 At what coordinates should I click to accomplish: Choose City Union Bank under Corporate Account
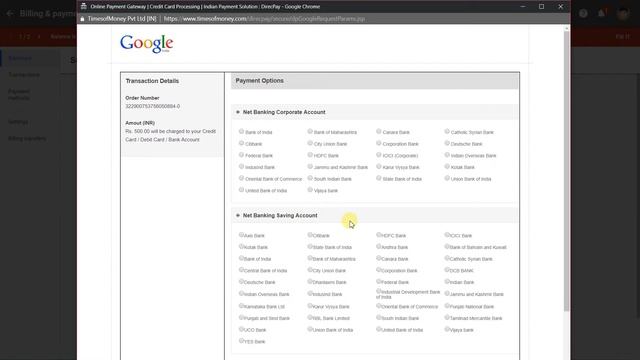[x=310, y=143]
